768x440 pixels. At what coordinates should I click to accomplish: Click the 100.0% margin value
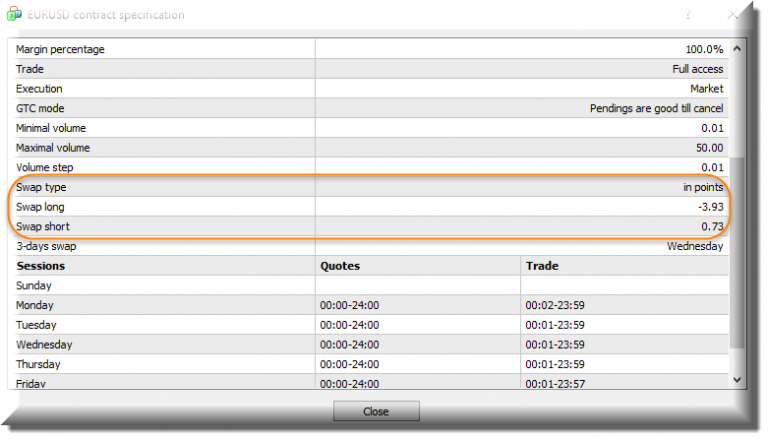tap(704, 49)
